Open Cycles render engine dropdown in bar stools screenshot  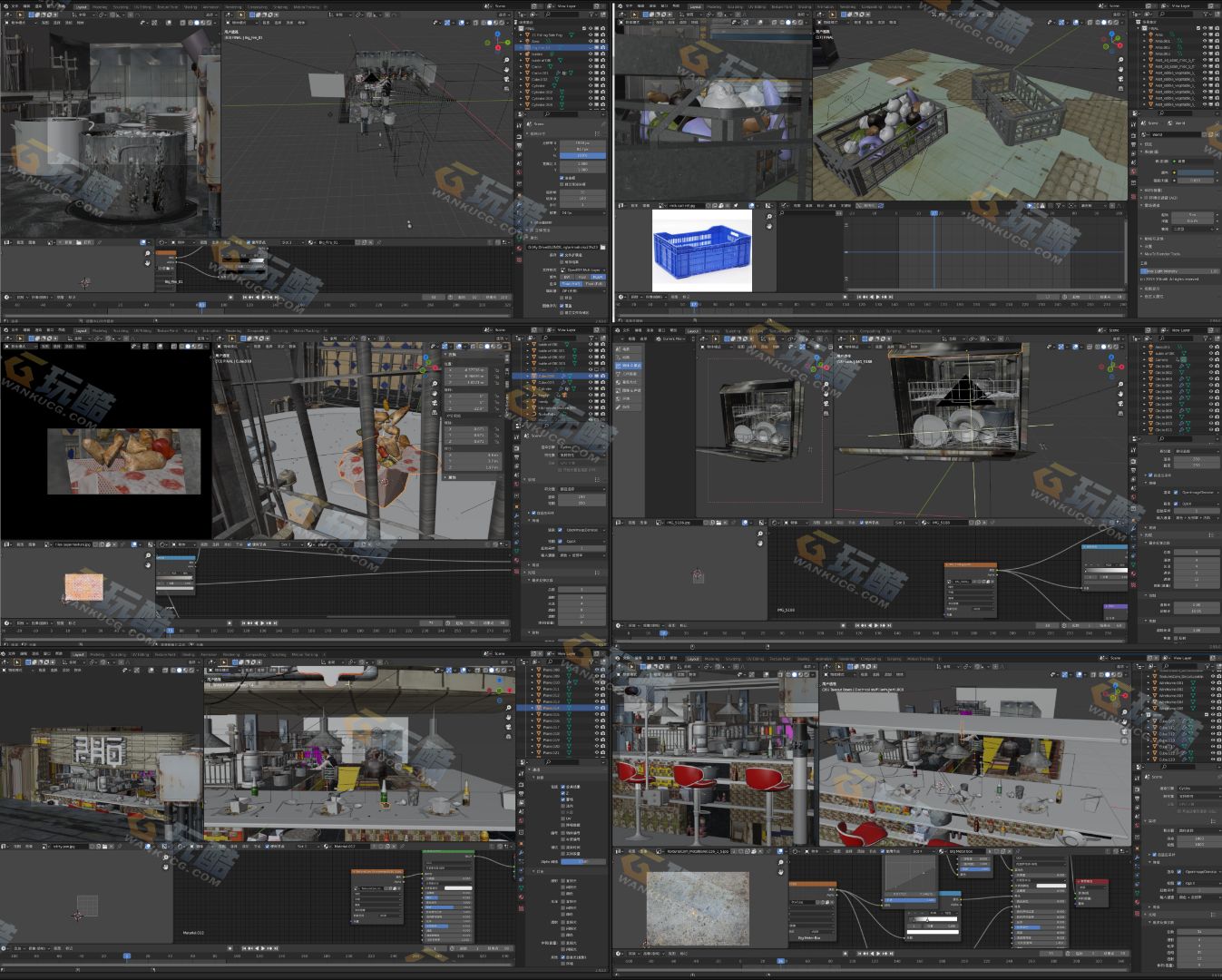click(1199, 789)
